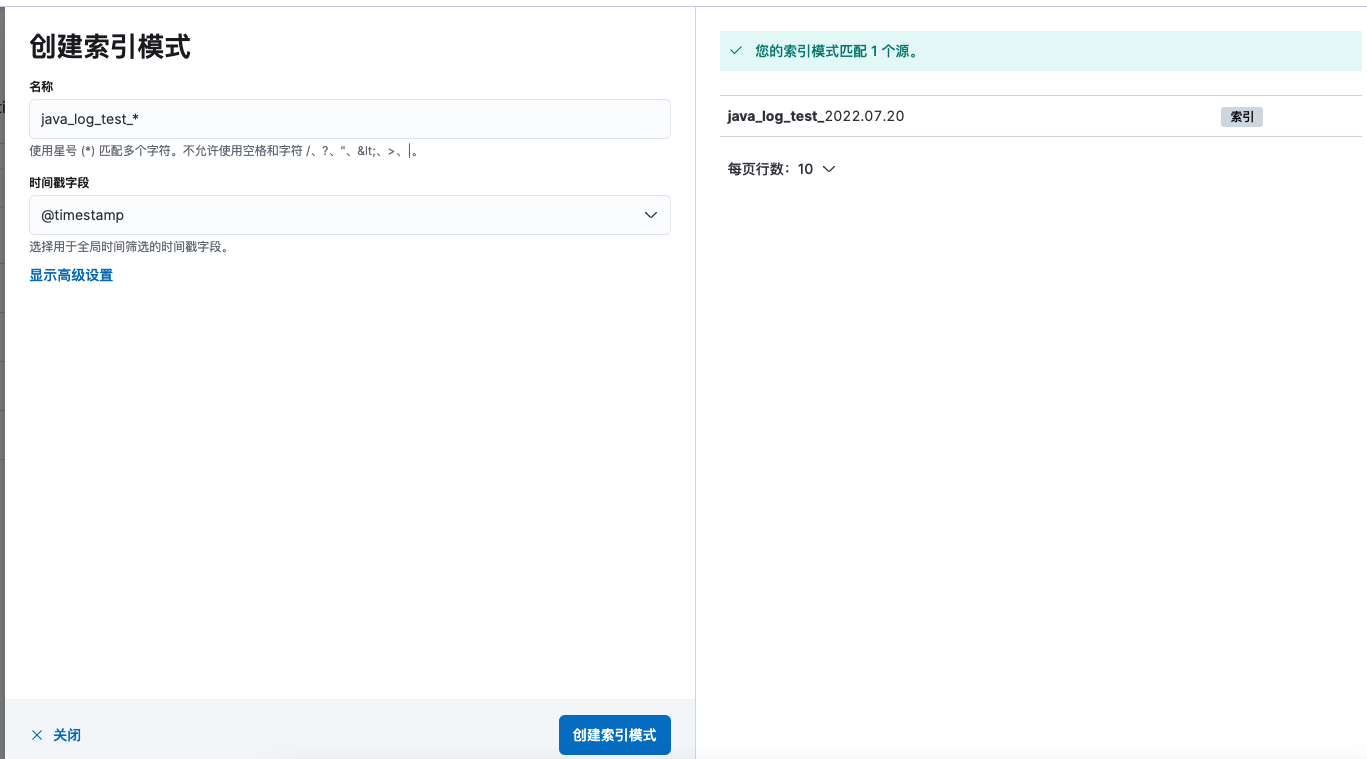
Task: Select the java_log_test_2022.07.20 index row
Action: (x=1041, y=116)
